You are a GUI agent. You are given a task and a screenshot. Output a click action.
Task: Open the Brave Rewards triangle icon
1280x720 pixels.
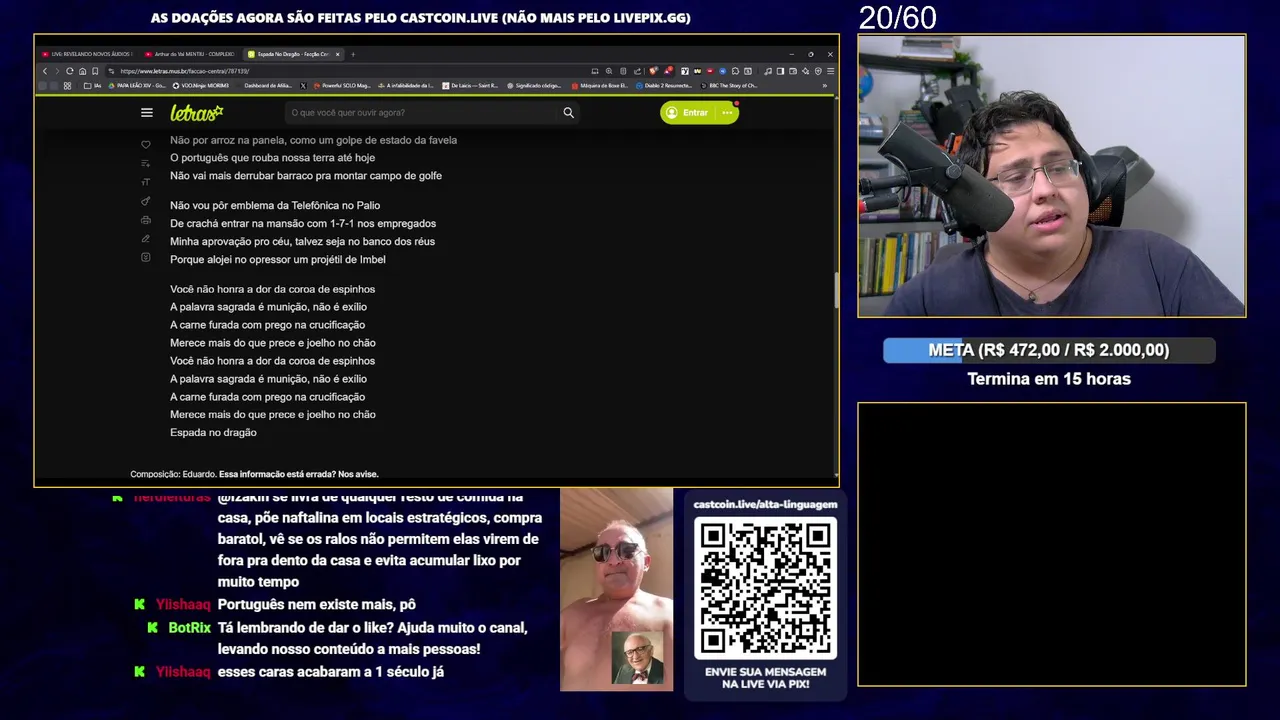click(669, 71)
